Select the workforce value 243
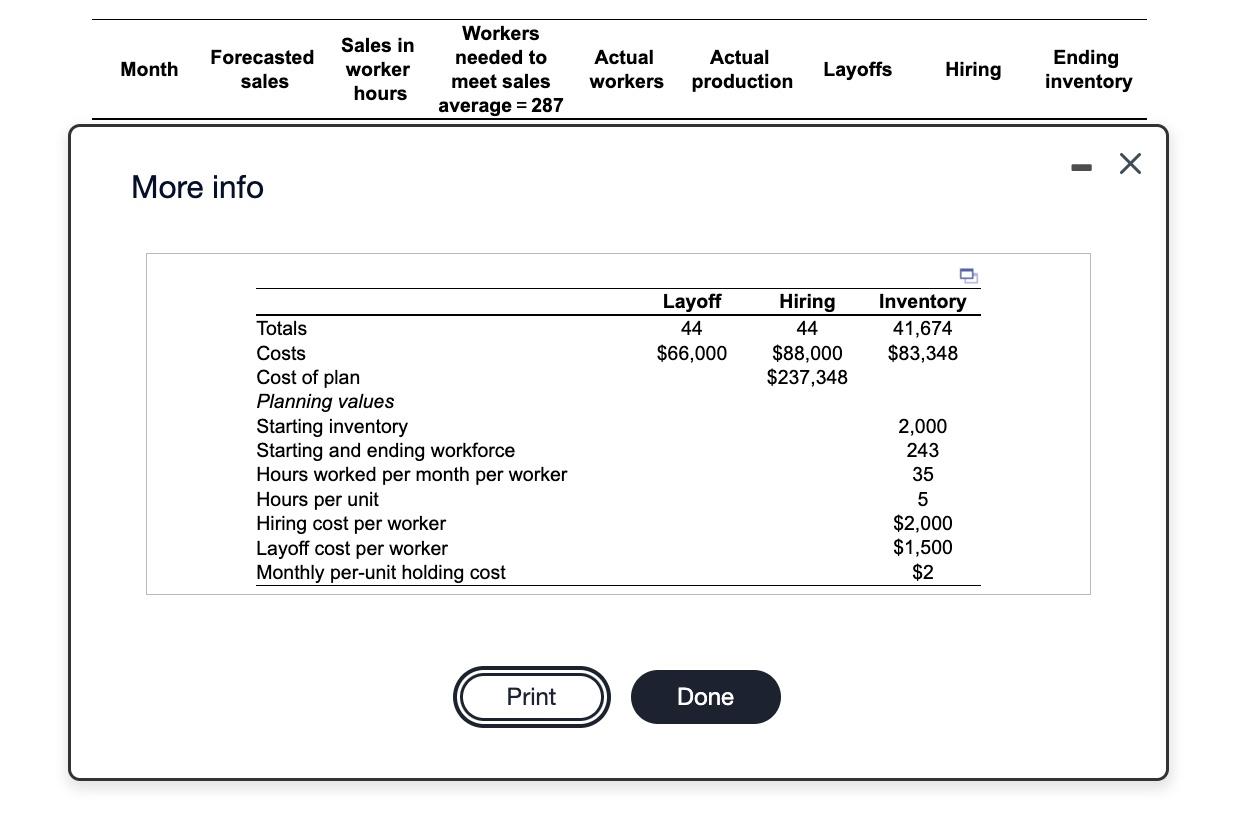The width and height of the screenshot is (1248, 817). (x=922, y=450)
